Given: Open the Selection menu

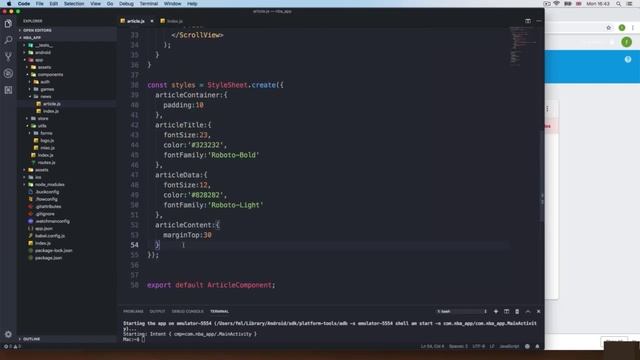Looking at the screenshot, I should [x=74, y=4].
